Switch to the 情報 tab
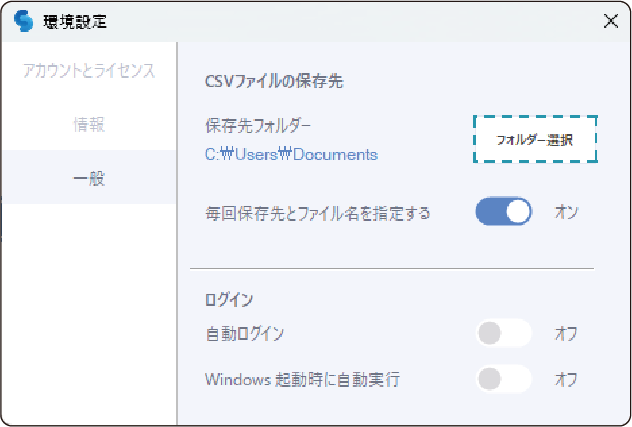 89,125
